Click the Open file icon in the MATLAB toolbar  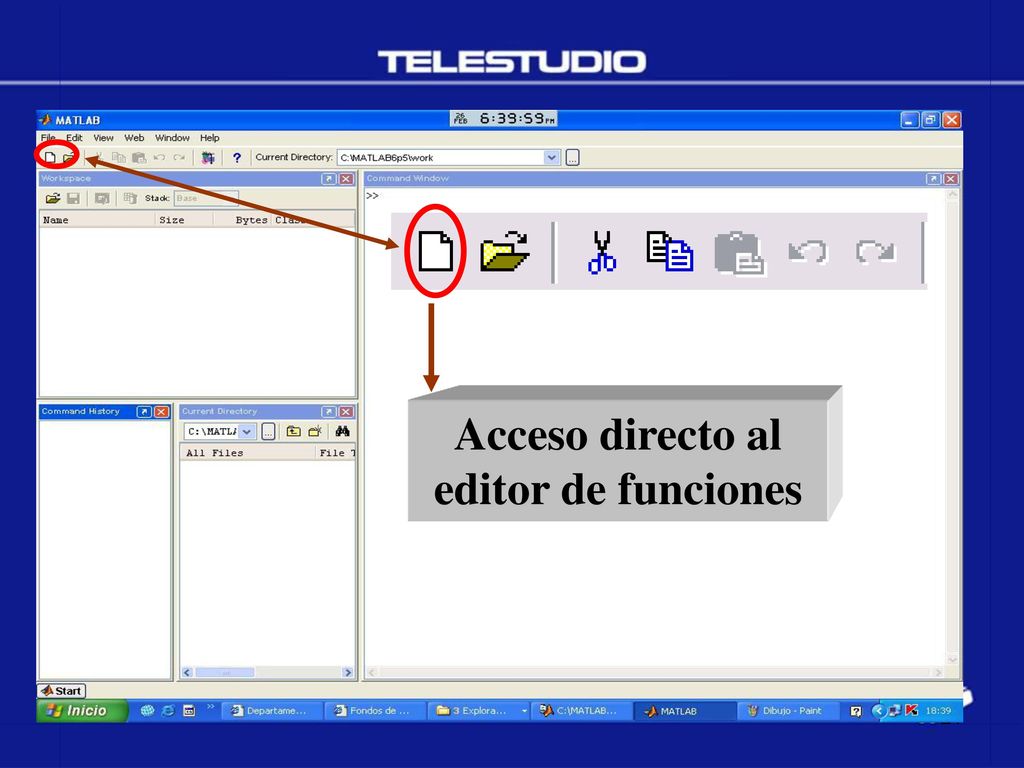pyautogui.click(x=69, y=157)
